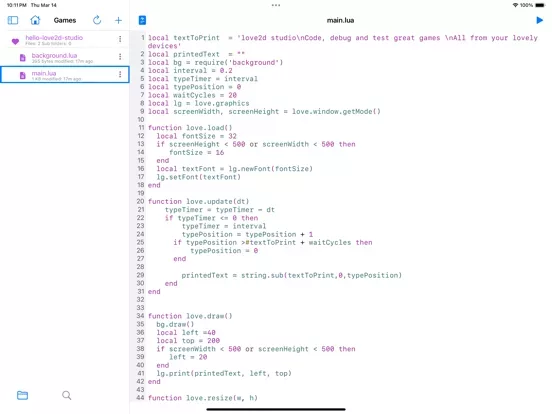Click 'bg.draw()' line
552x414 pixels.
point(175,324)
